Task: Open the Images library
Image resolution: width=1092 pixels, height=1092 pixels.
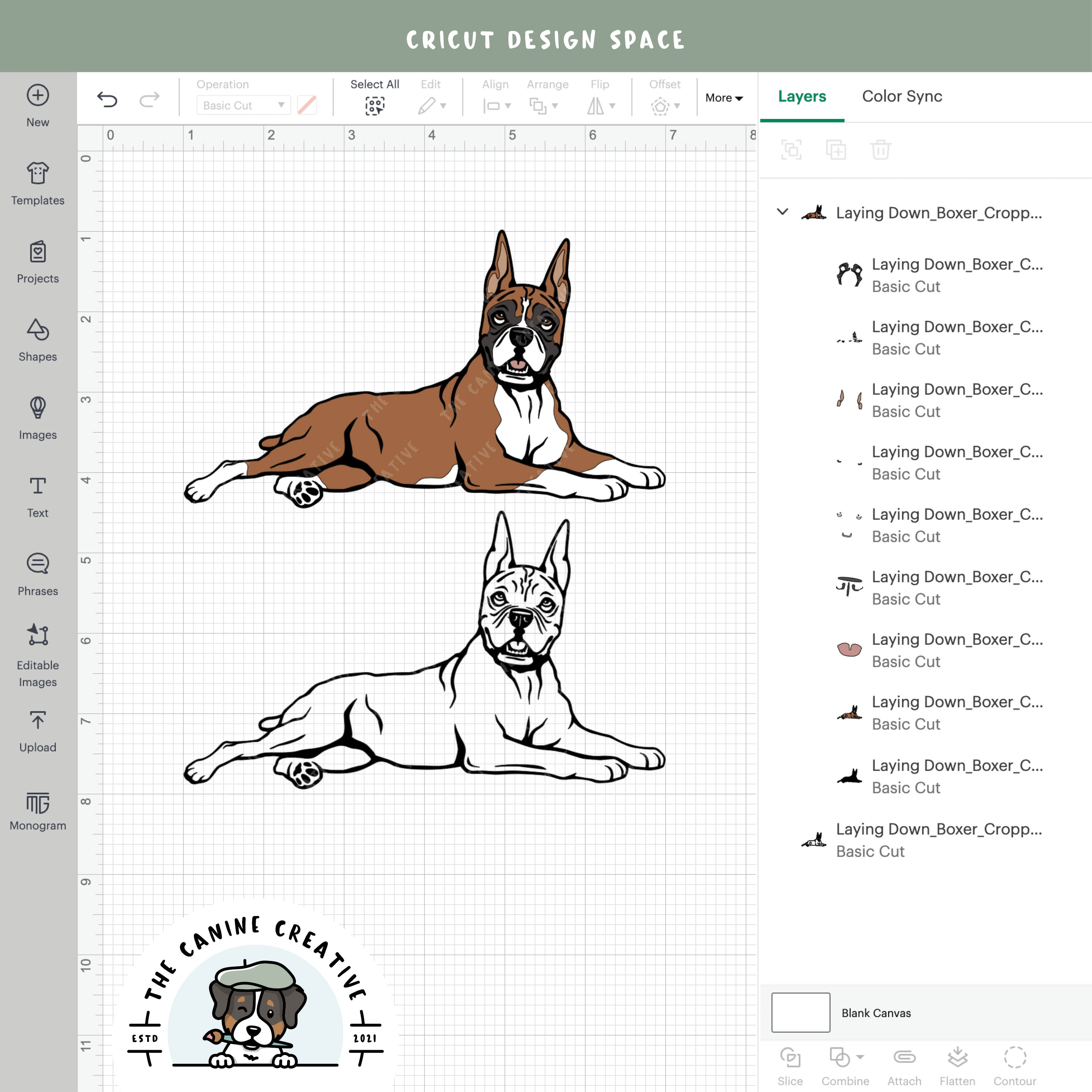Action: point(37,418)
